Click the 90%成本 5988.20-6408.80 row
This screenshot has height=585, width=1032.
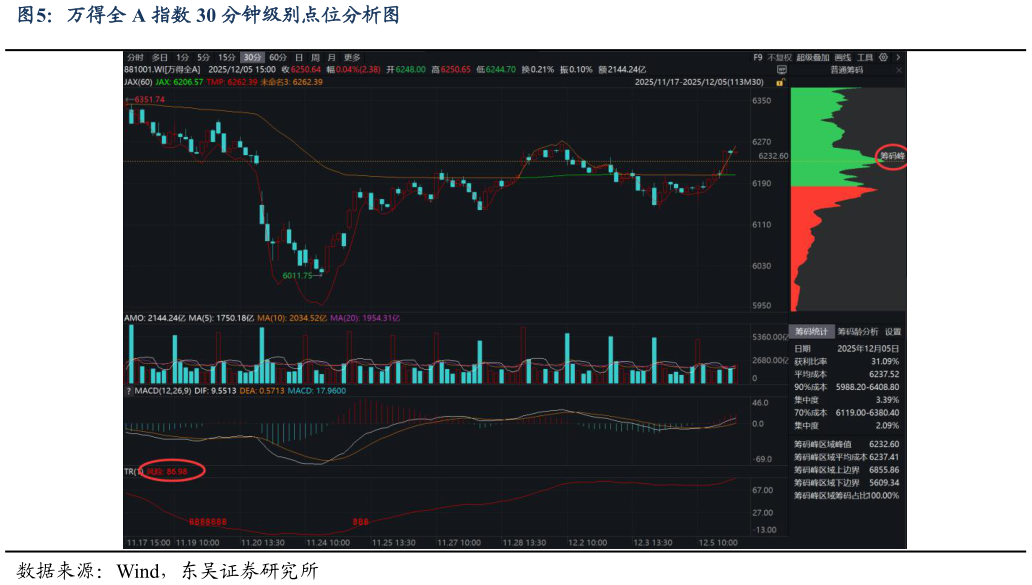point(846,387)
